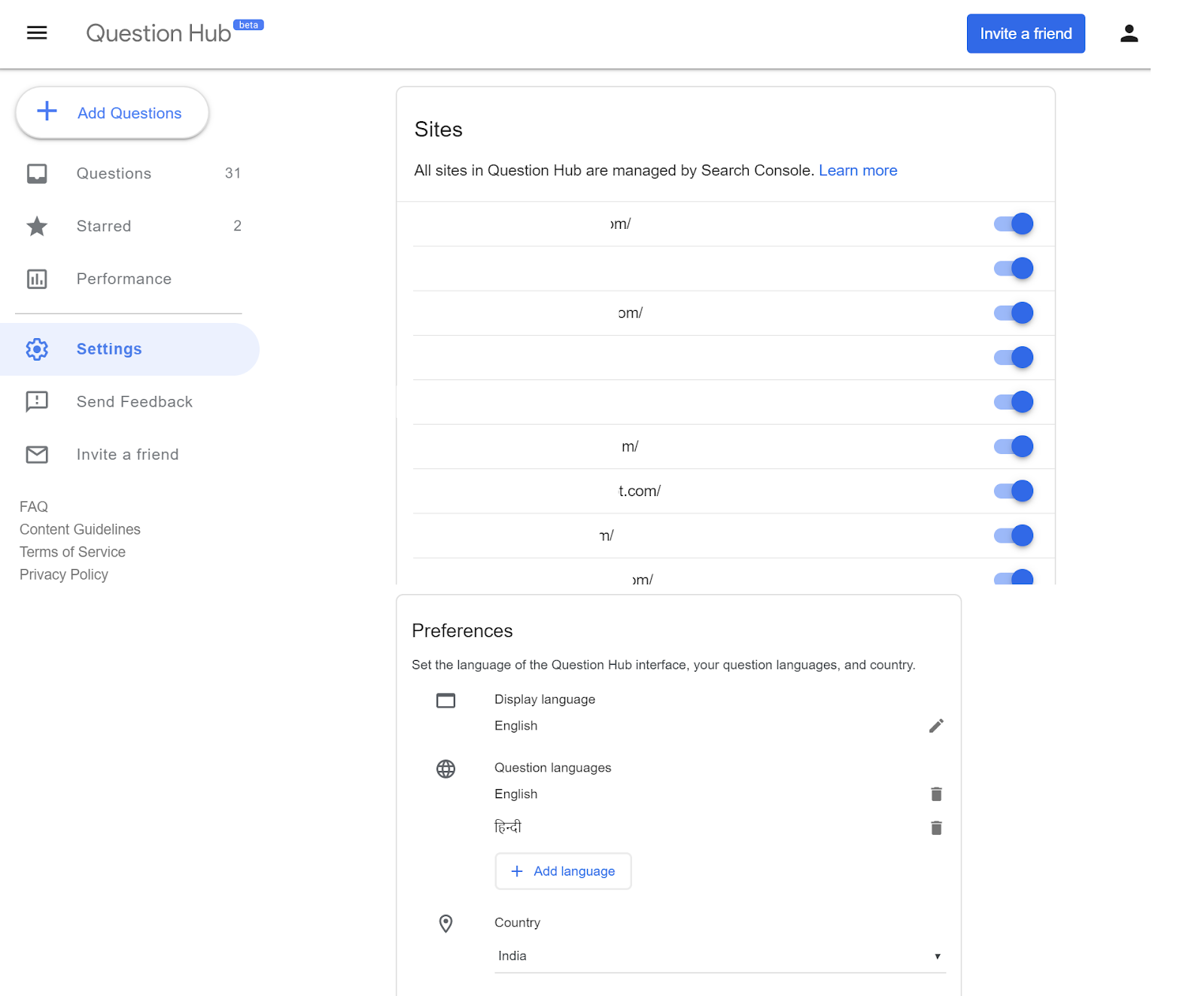Click the Invite a friend button
Viewport: 1204px width, 996px height.
pyautogui.click(x=1025, y=33)
